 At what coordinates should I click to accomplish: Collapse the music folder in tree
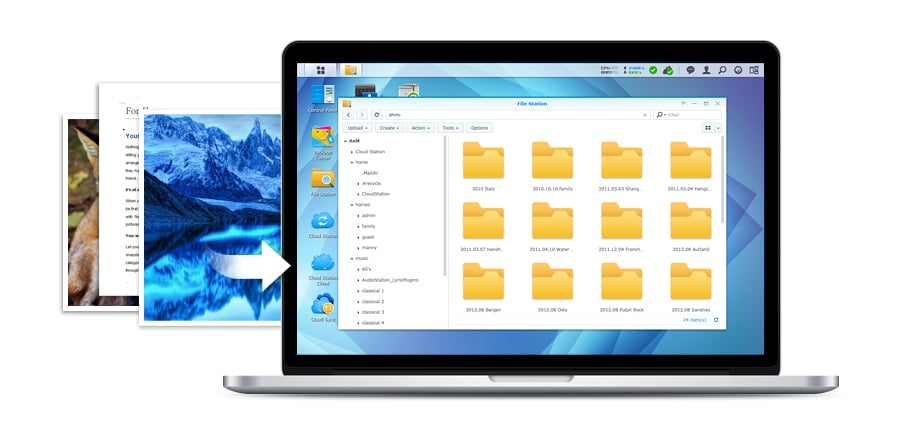pos(351,258)
